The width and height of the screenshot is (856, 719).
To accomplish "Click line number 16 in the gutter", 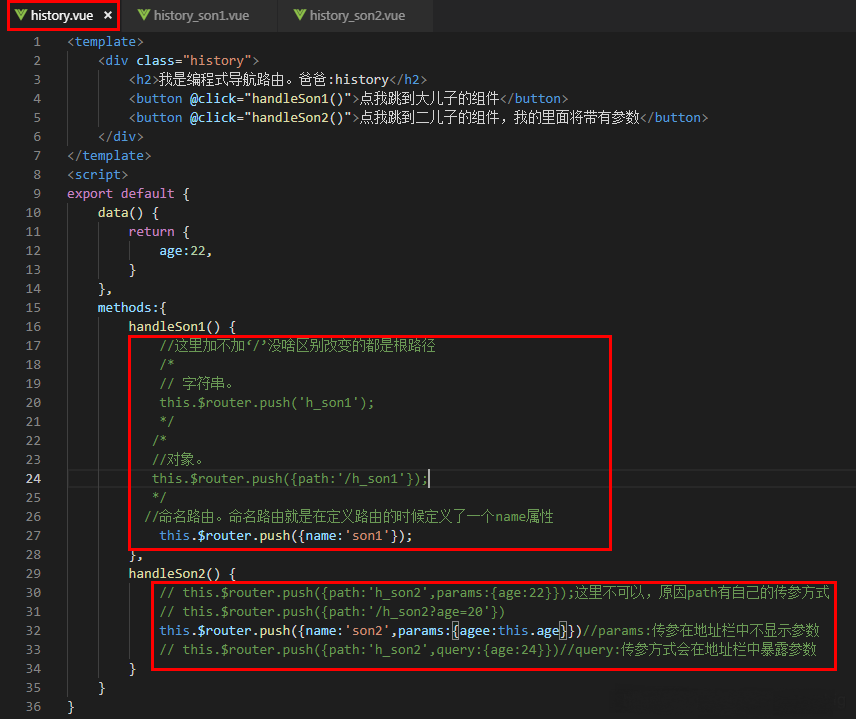I will click(33, 326).
